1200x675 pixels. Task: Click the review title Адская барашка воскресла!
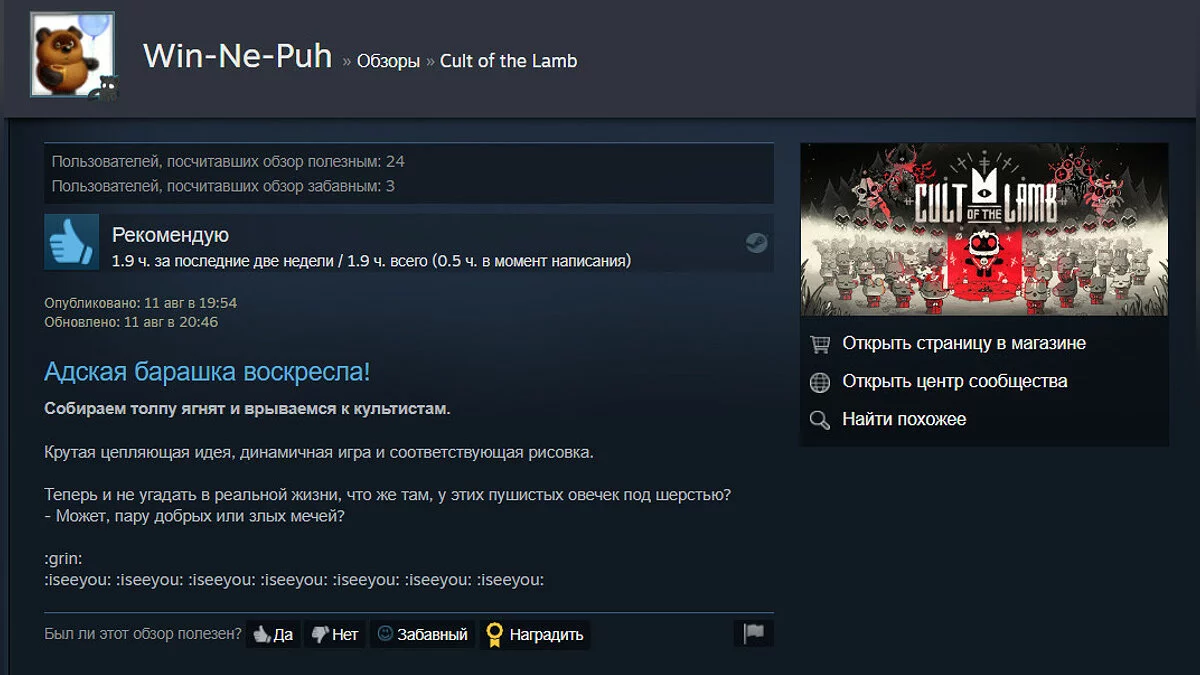(207, 372)
